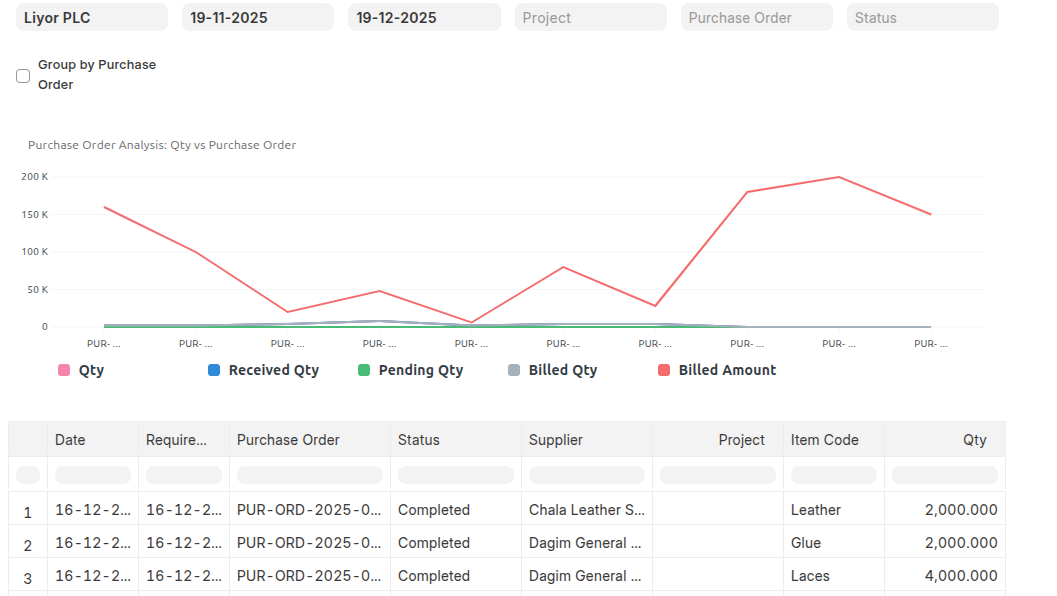Click the Date column filter box

92,475
